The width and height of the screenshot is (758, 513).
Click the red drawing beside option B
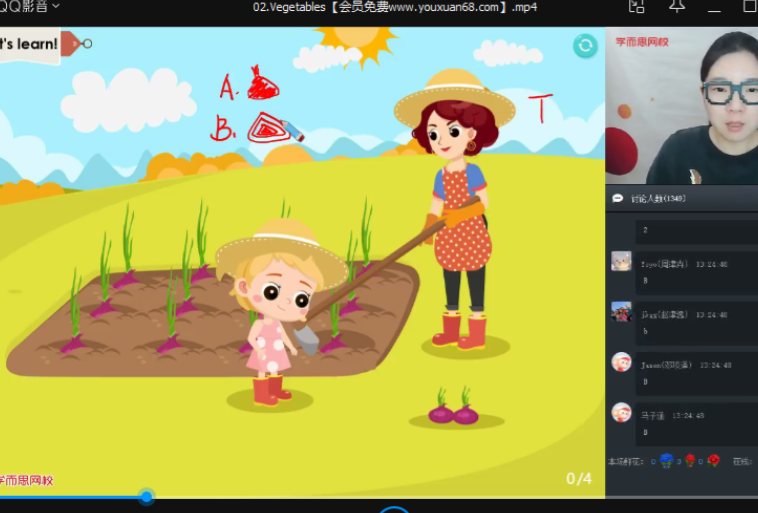(270, 127)
